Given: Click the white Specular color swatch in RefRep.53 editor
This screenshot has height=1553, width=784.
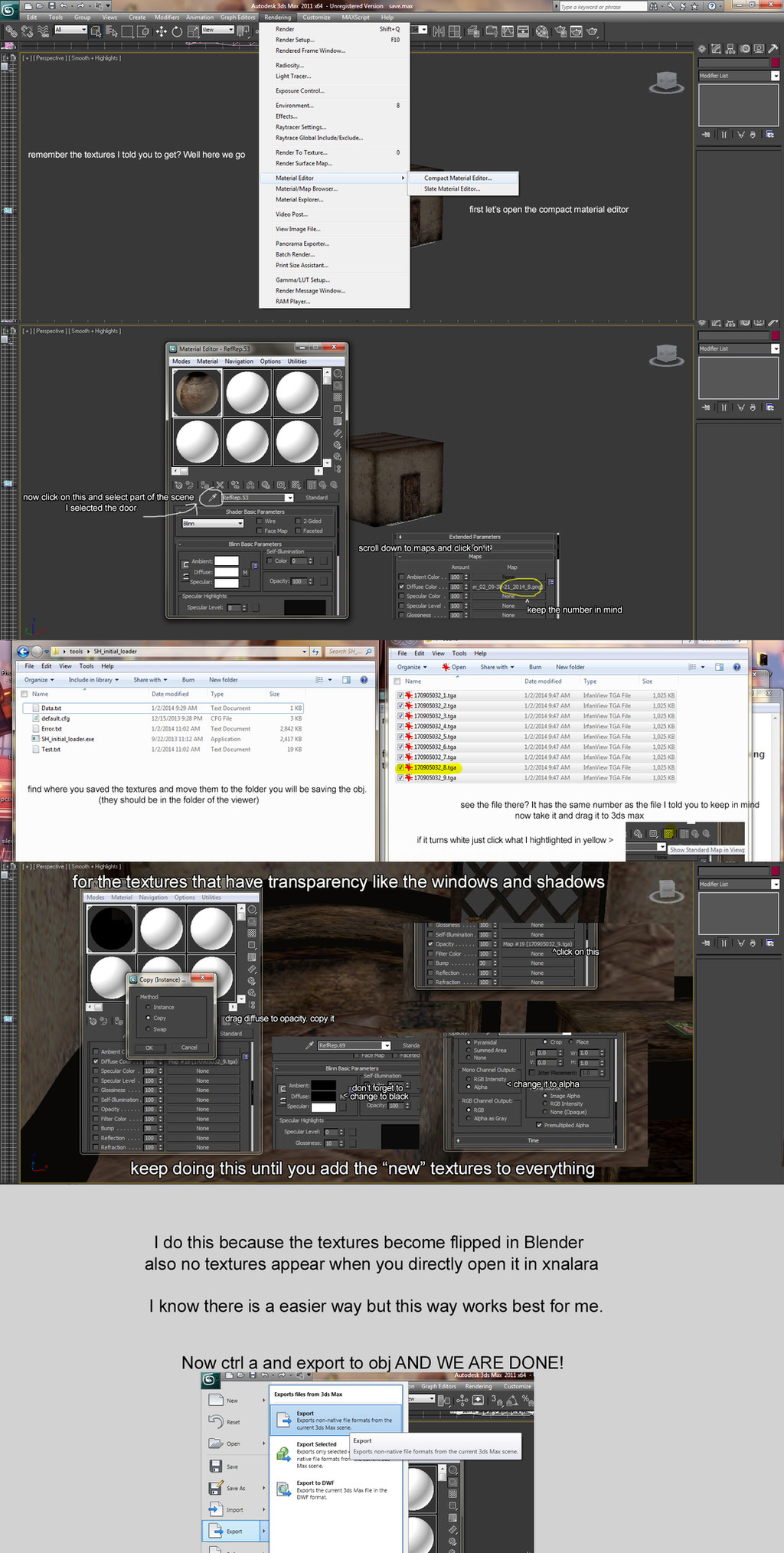Looking at the screenshot, I should pyautogui.click(x=227, y=583).
